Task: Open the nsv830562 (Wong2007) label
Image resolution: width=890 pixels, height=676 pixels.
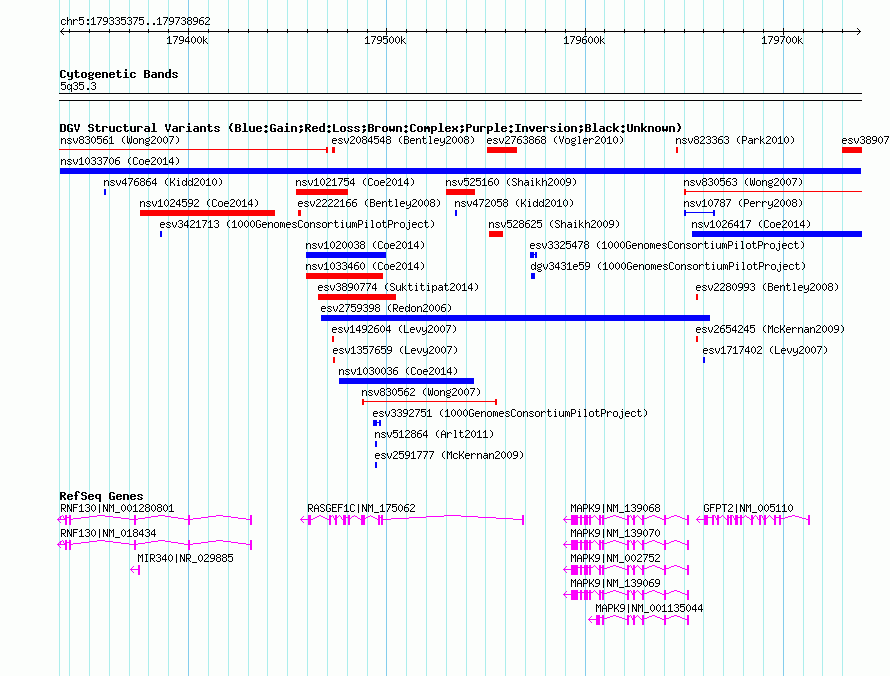Action: [x=421, y=392]
